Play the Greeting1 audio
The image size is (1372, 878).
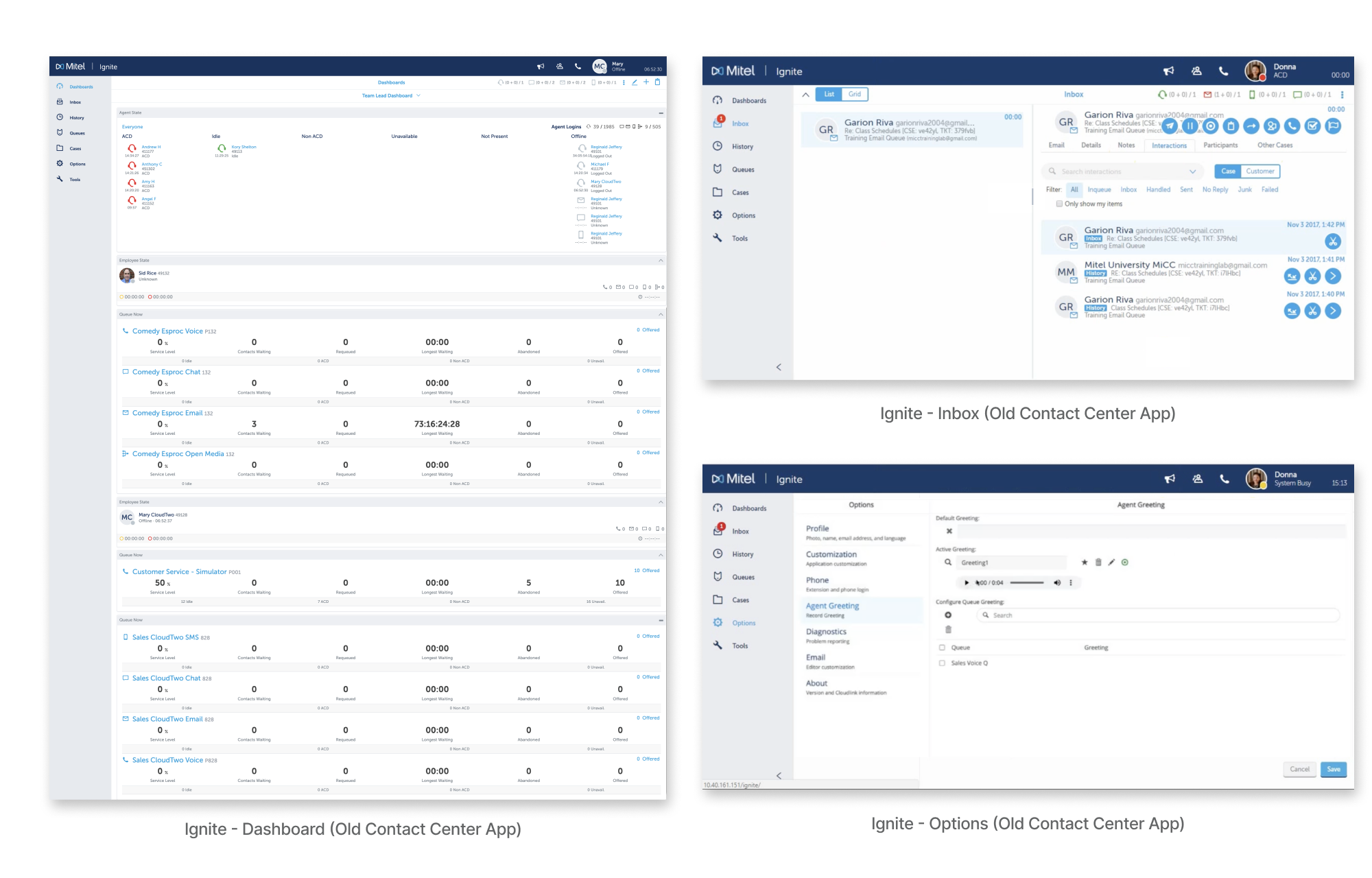click(x=967, y=583)
